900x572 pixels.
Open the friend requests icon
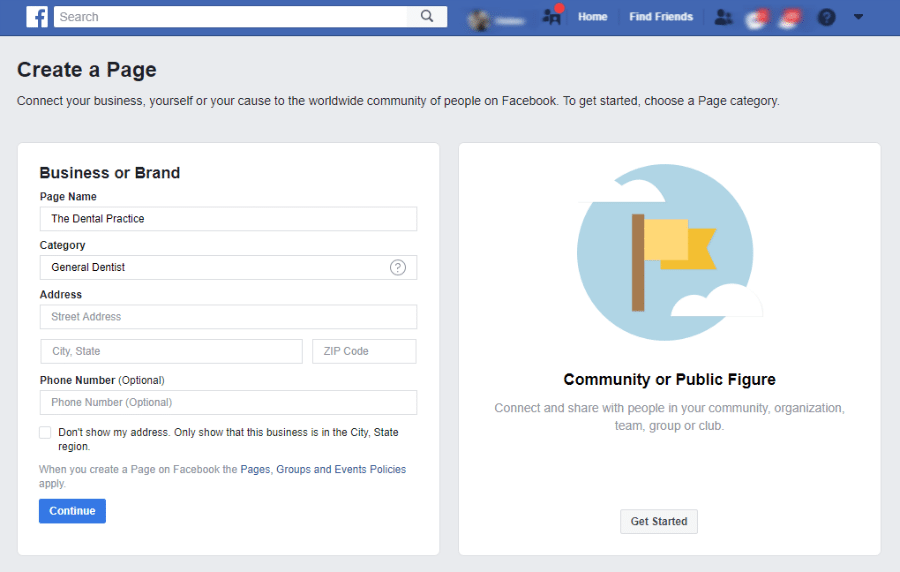coord(724,17)
